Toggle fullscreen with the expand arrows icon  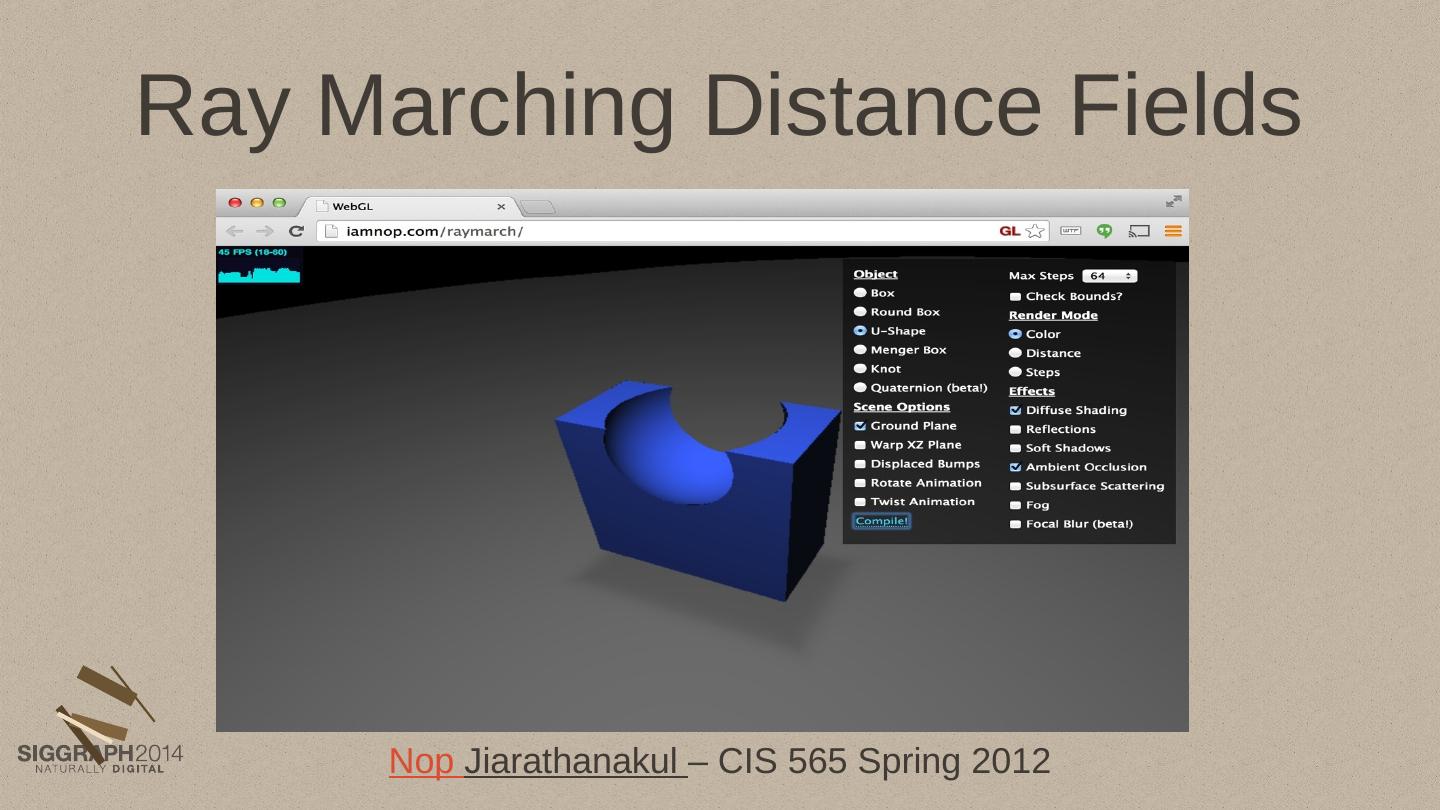[1174, 202]
